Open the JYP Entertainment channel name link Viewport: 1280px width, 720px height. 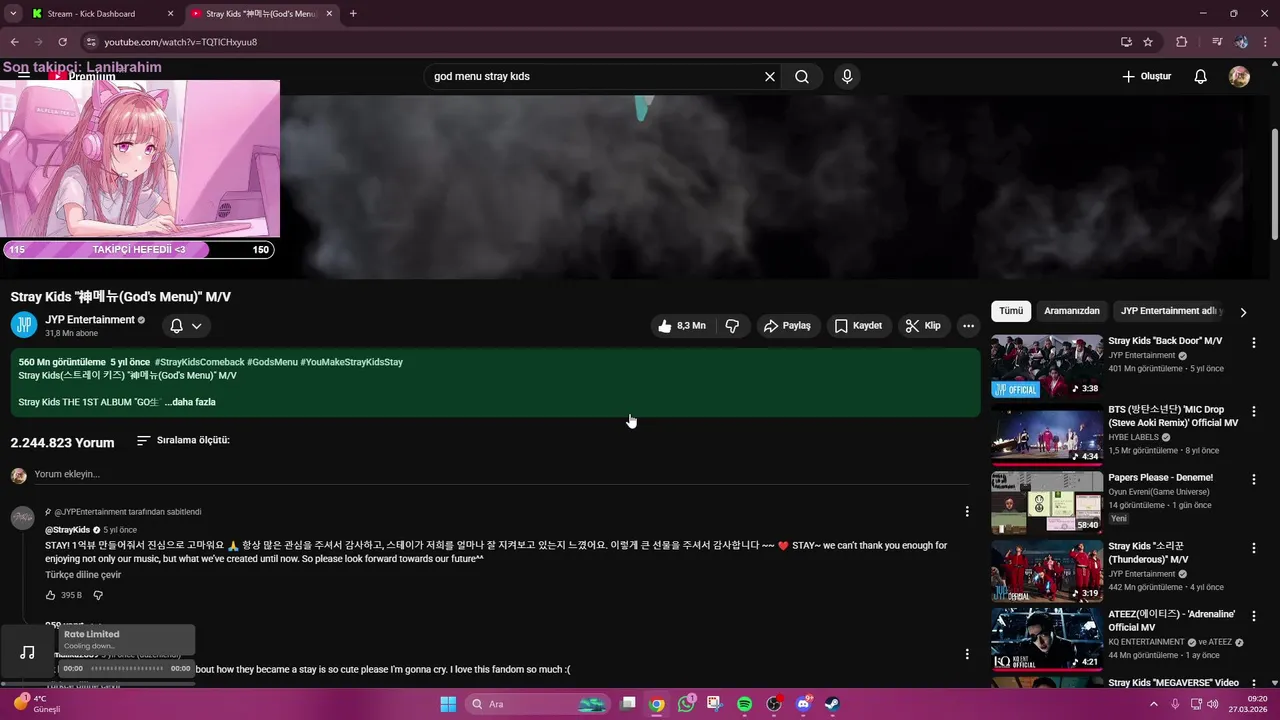point(90,320)
